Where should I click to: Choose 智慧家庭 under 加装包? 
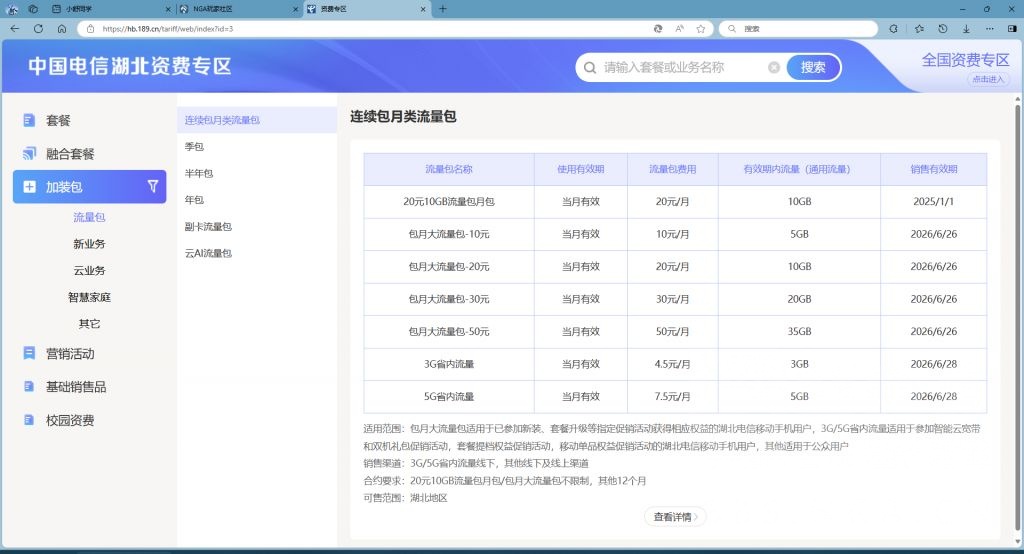click(89, 297)
